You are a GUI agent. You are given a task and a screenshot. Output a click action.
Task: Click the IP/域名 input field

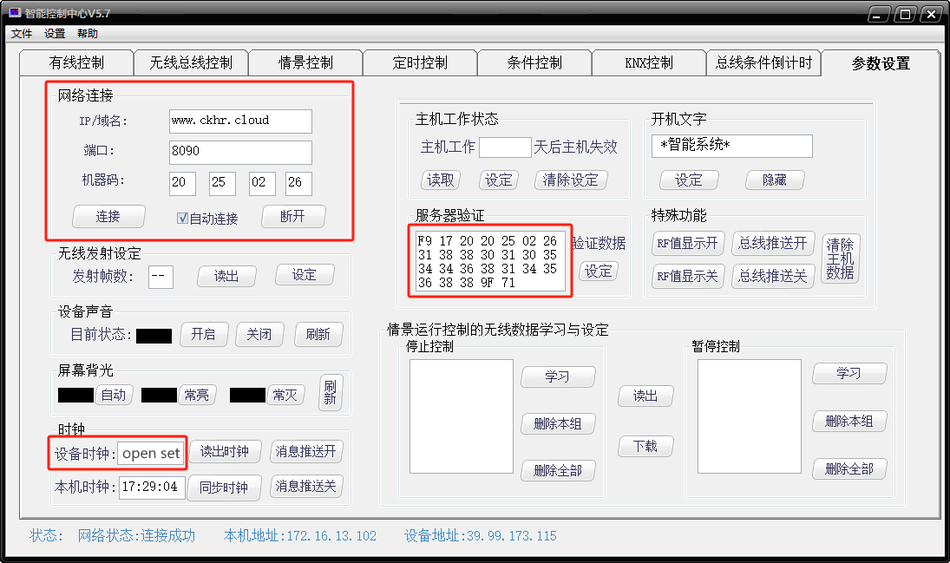(x=241, y=121)
